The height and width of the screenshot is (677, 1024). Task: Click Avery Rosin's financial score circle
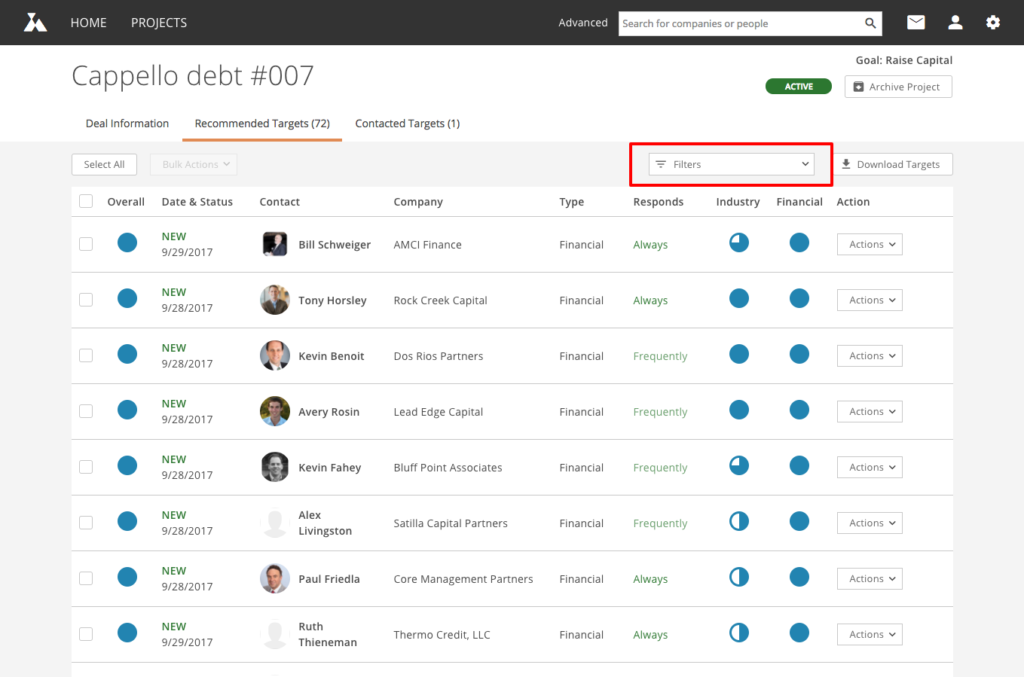(x=799, y=410)
